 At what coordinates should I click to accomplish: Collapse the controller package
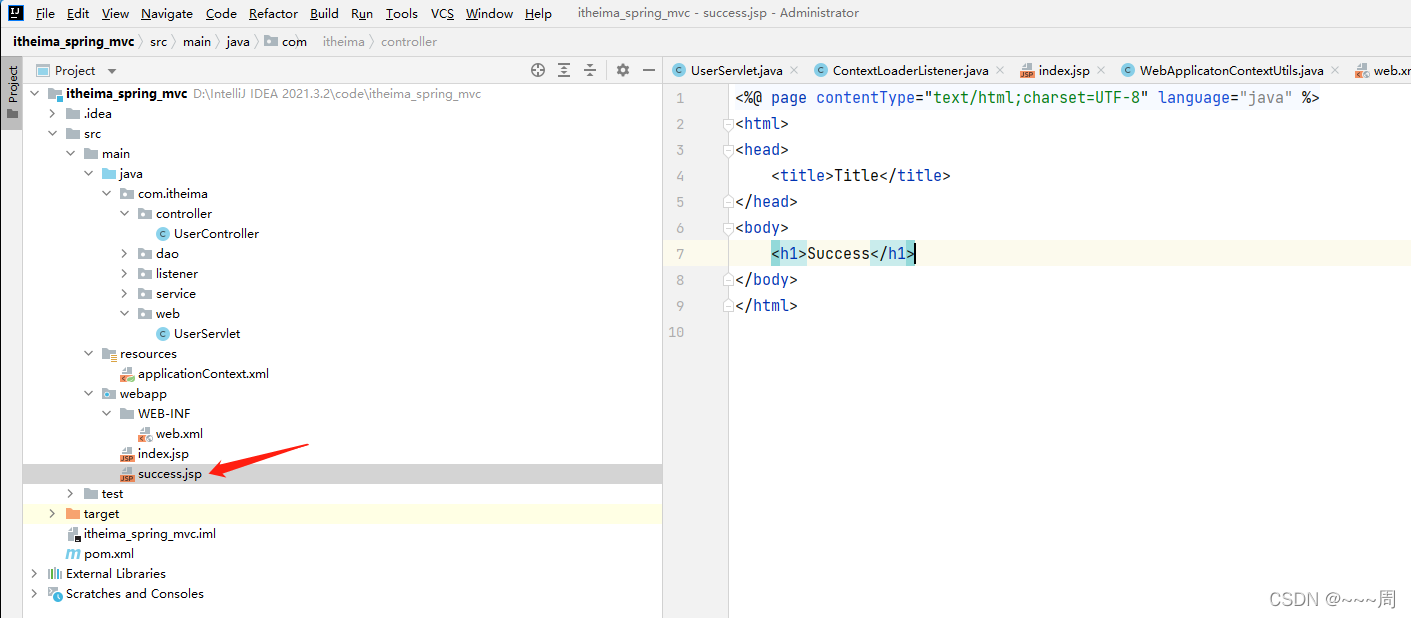point(125,214)
